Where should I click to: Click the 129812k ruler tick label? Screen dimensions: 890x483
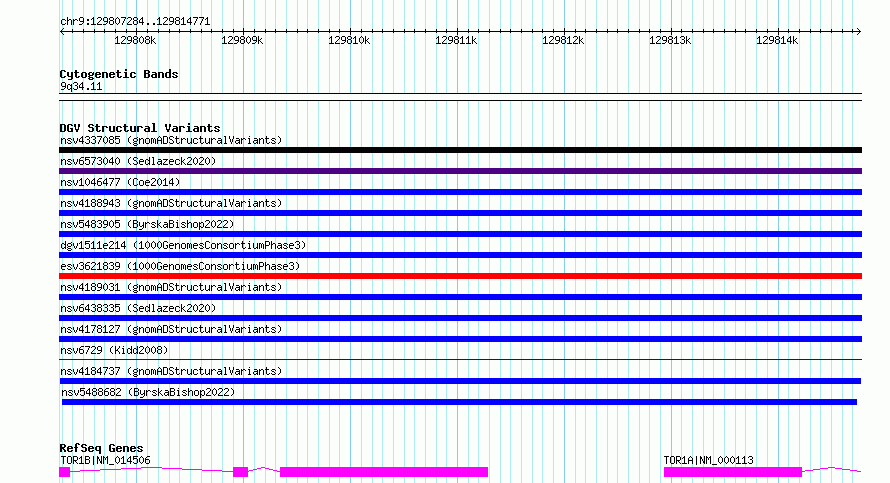[563, 40]
